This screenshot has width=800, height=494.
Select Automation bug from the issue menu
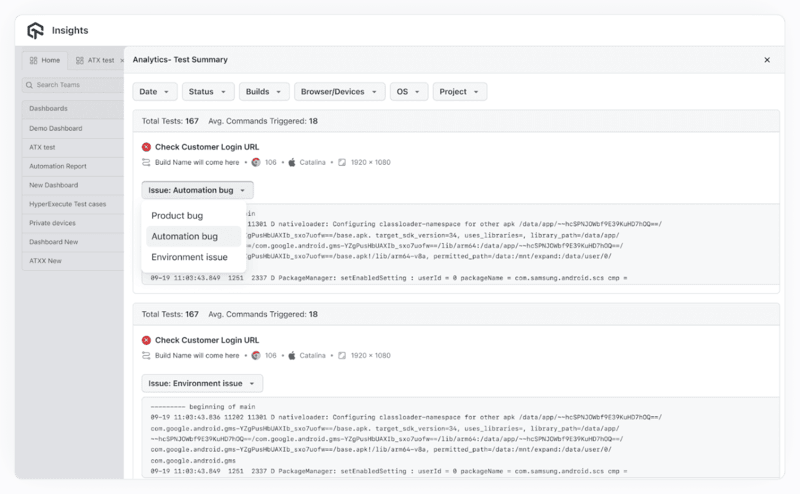point(193,236)
